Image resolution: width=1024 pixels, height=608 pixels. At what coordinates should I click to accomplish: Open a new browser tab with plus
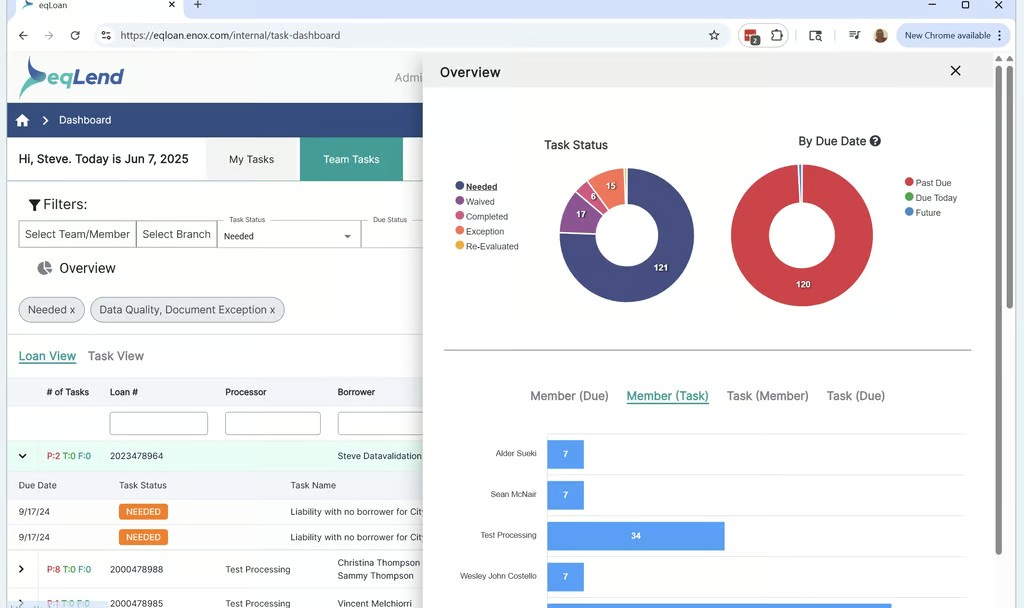(x=197, y=5)
